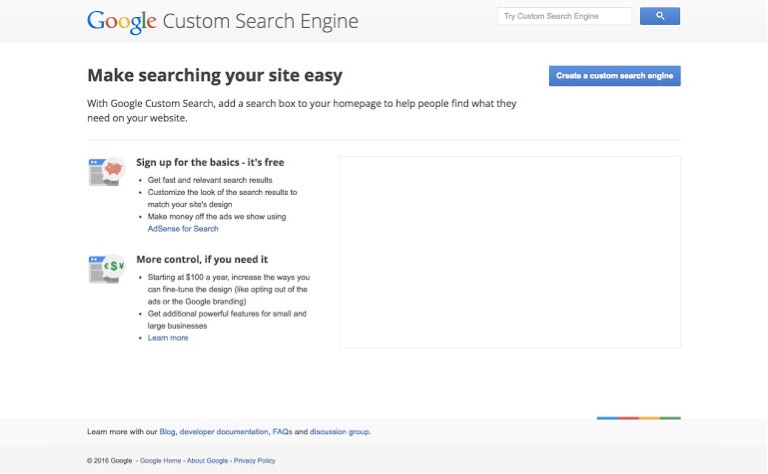Click bullet Customize the look of the search results
This screenshot has height=474, width=768.
(222, 198)
